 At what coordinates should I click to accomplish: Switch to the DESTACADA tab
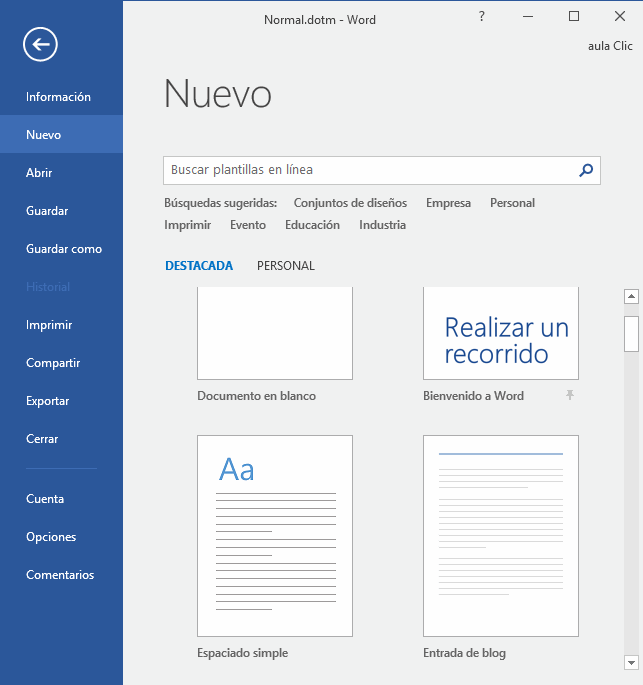[199, 266]
